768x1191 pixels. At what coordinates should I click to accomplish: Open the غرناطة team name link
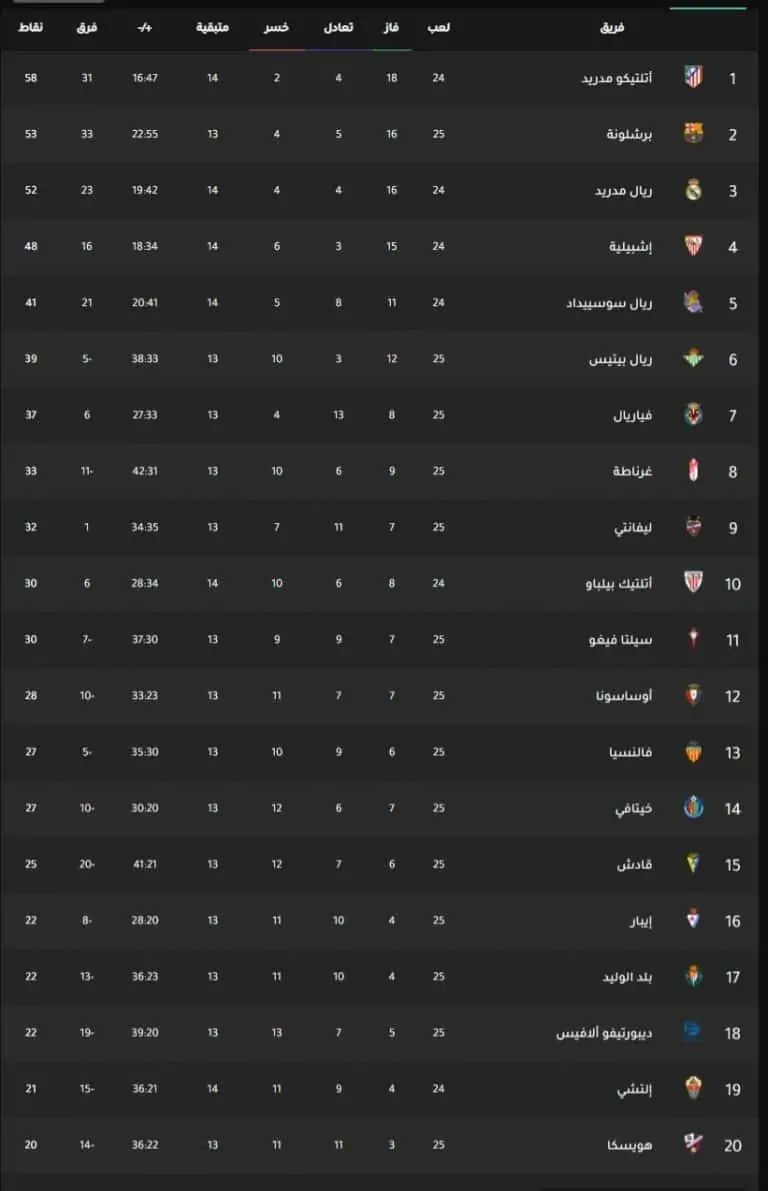633,471
